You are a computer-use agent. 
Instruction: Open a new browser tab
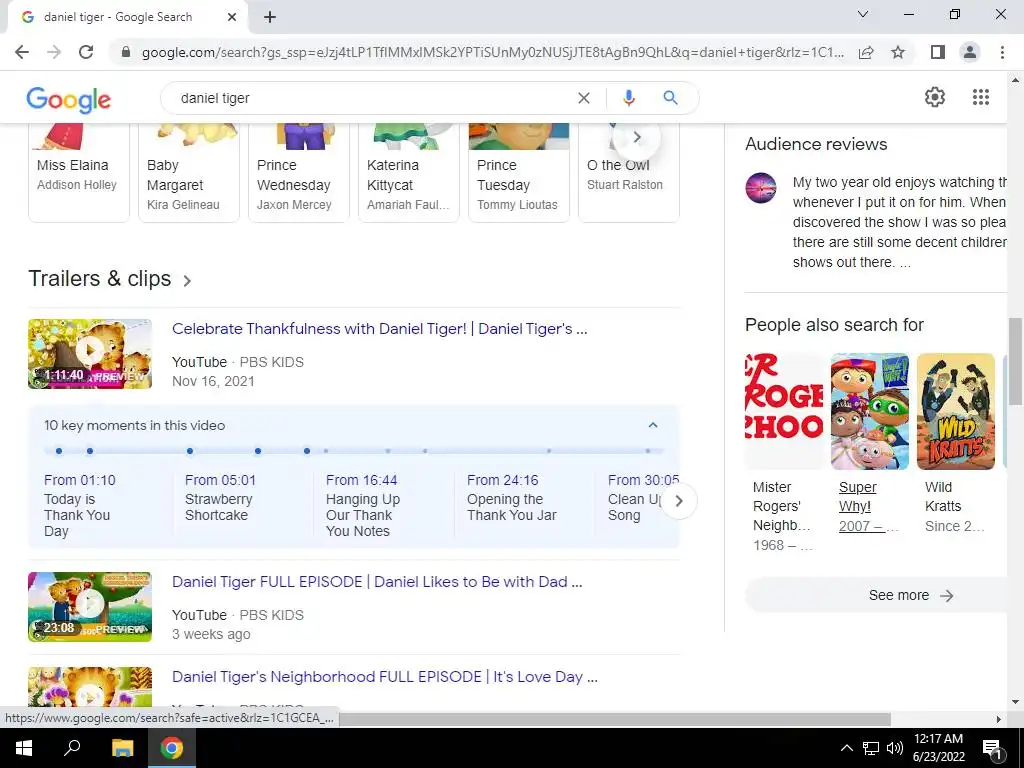[x=270, y=18]
